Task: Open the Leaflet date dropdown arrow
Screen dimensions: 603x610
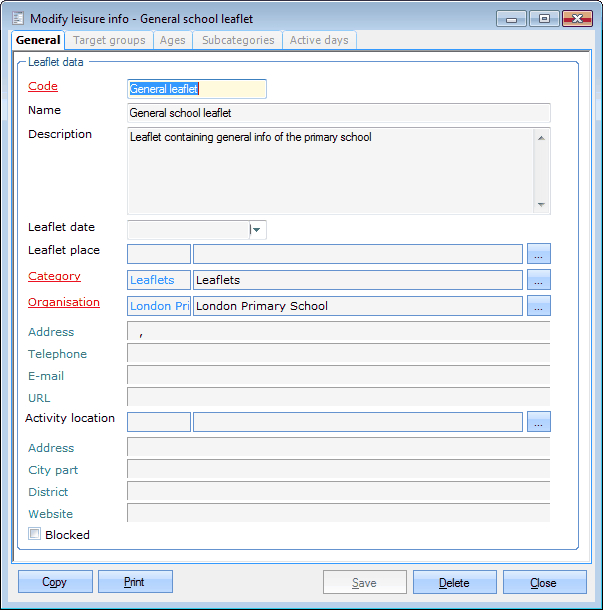Action: (x=257, y=230)
